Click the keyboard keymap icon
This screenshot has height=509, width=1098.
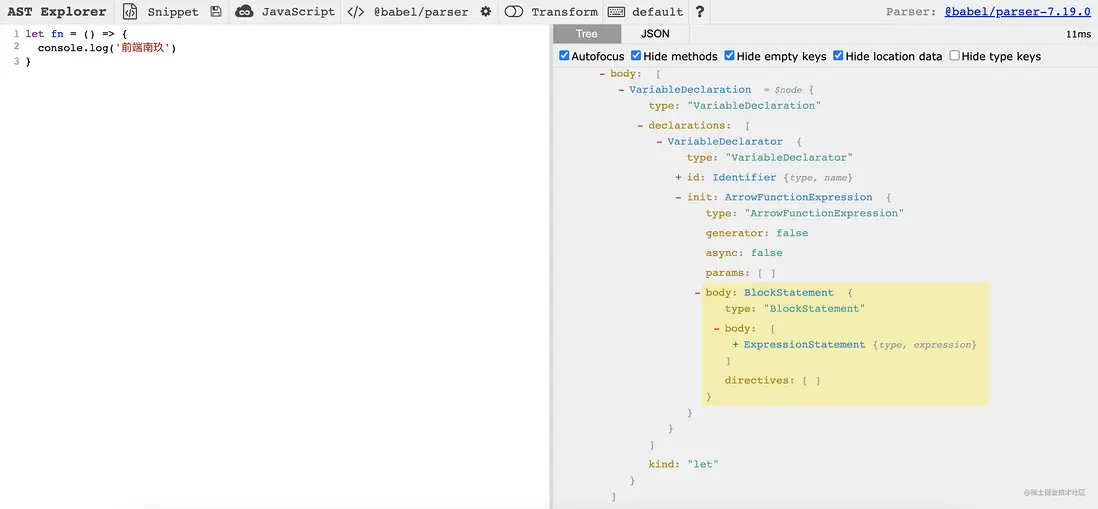pos(616,12)
